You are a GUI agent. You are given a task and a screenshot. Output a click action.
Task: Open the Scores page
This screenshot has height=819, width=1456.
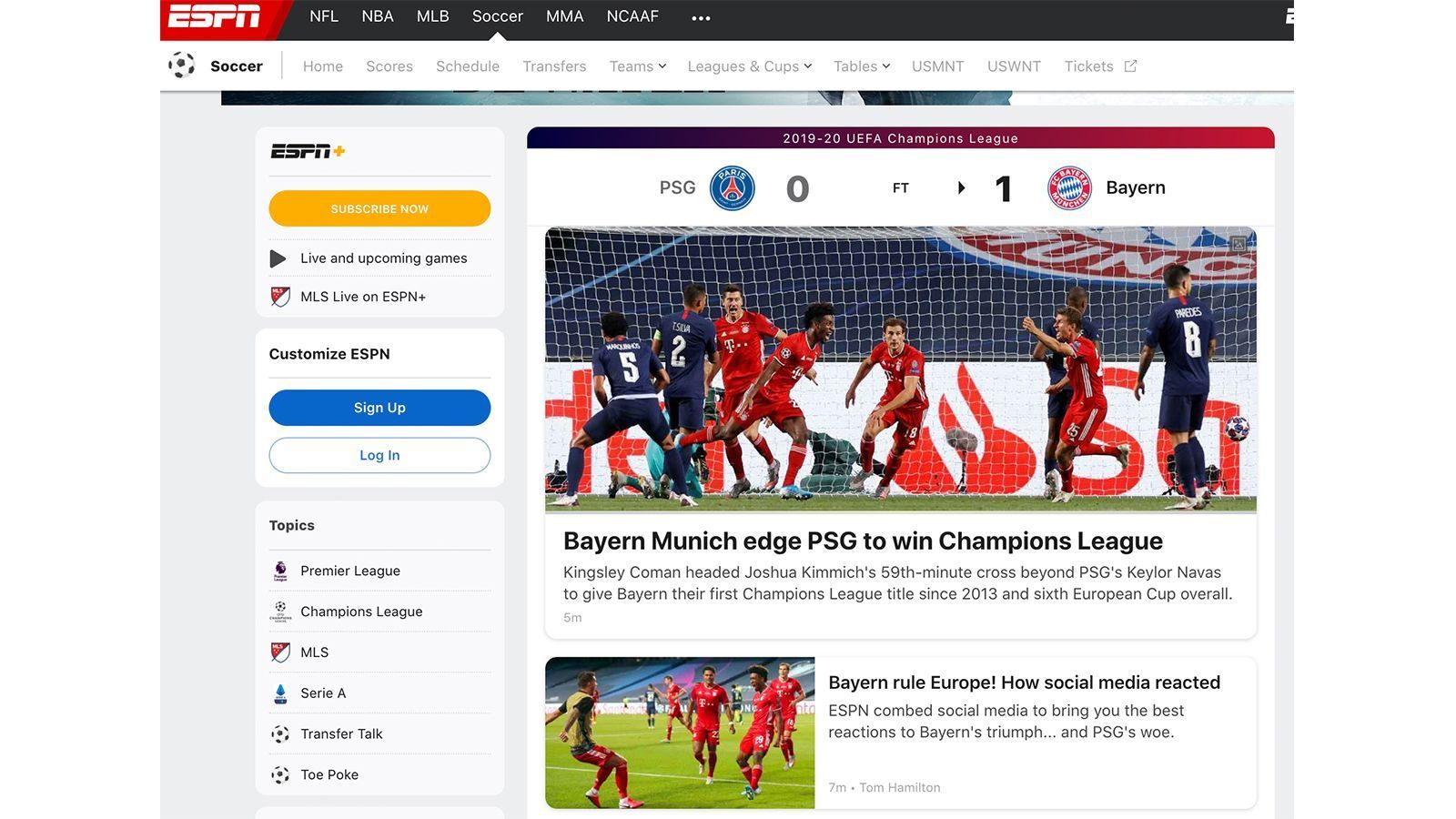tap(389, 66)
